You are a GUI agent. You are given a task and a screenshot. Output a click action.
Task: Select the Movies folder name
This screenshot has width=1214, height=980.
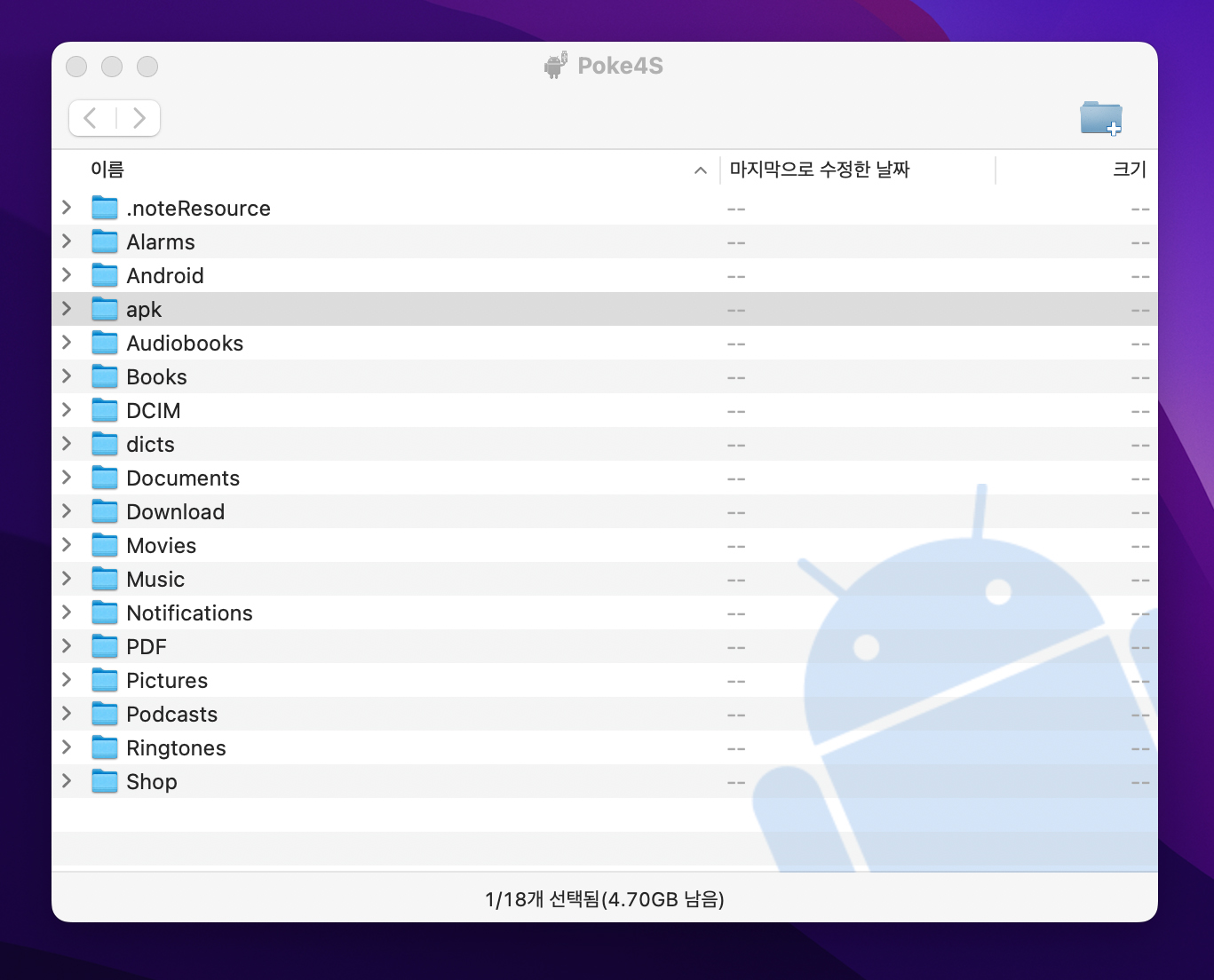[x=162, y=546]
